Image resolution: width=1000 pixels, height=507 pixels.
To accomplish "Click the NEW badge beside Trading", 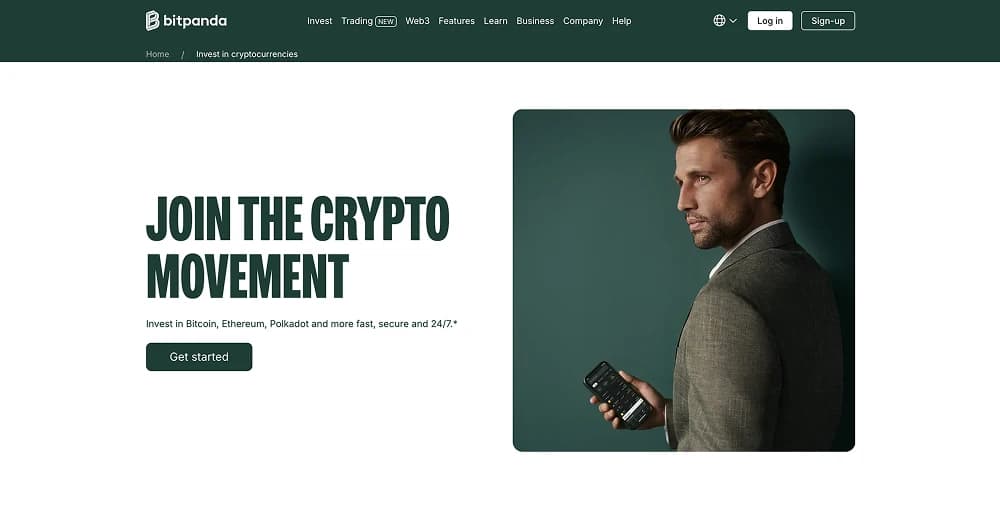I will [386, 22].
